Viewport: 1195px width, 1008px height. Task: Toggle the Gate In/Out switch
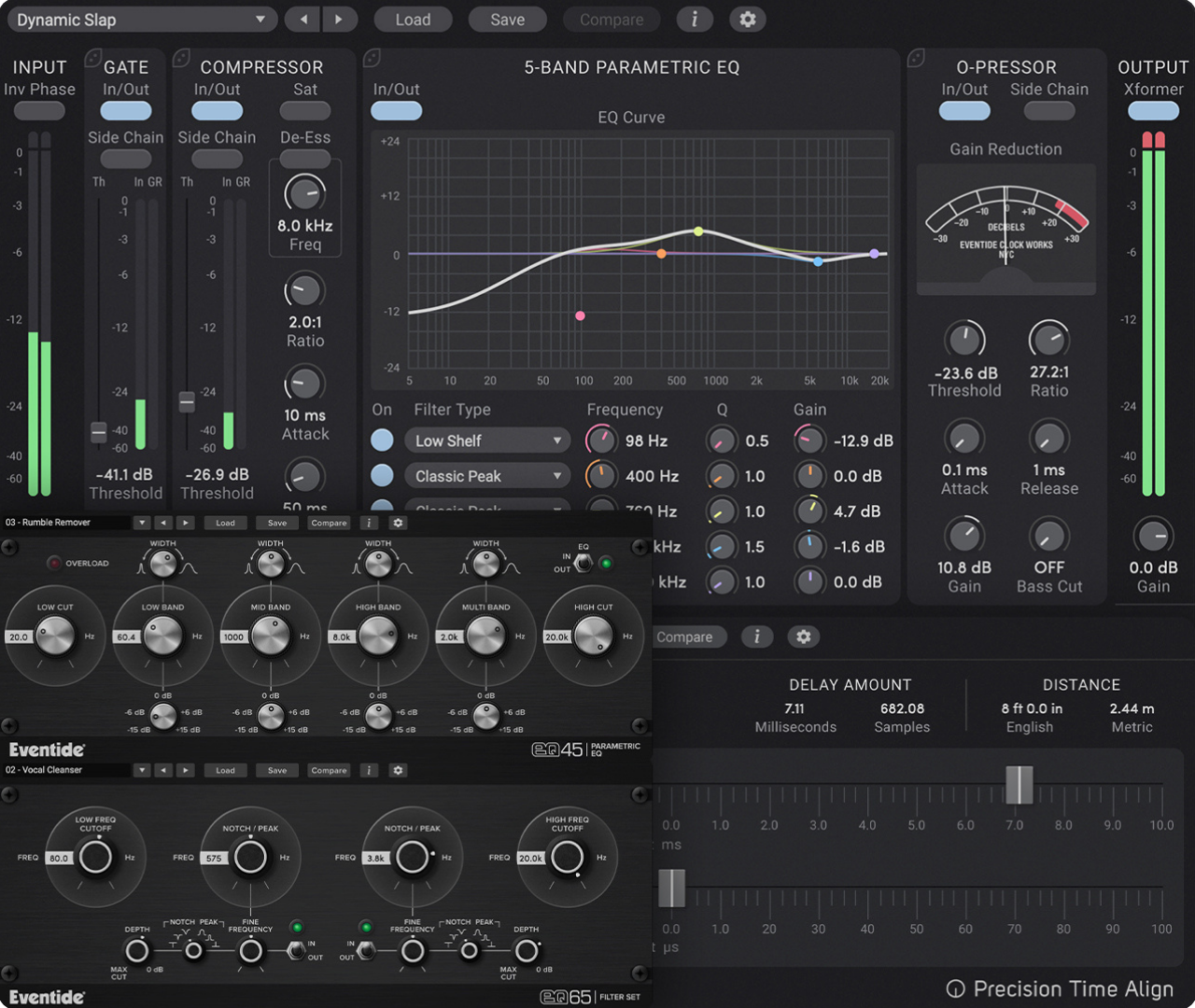(126, 111)
